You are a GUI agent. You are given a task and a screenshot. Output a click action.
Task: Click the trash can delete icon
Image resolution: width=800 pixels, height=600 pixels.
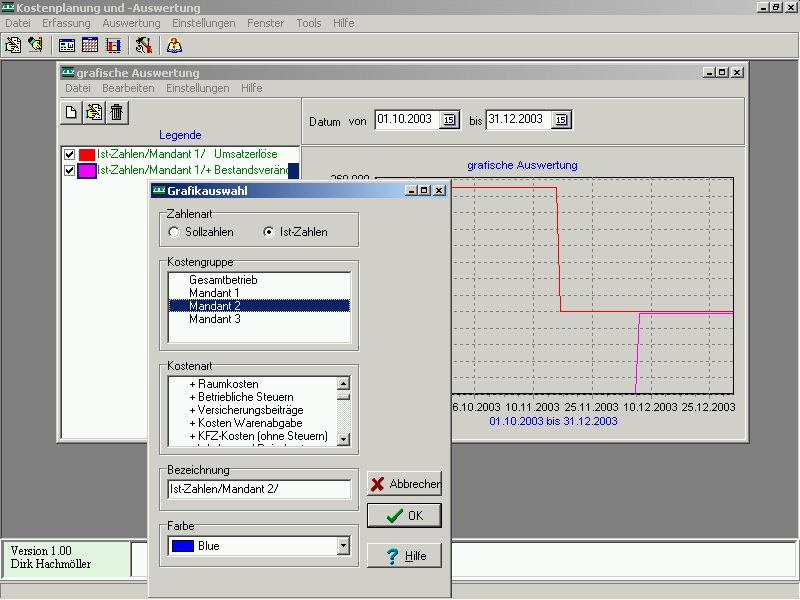click(x=117, y=112)
